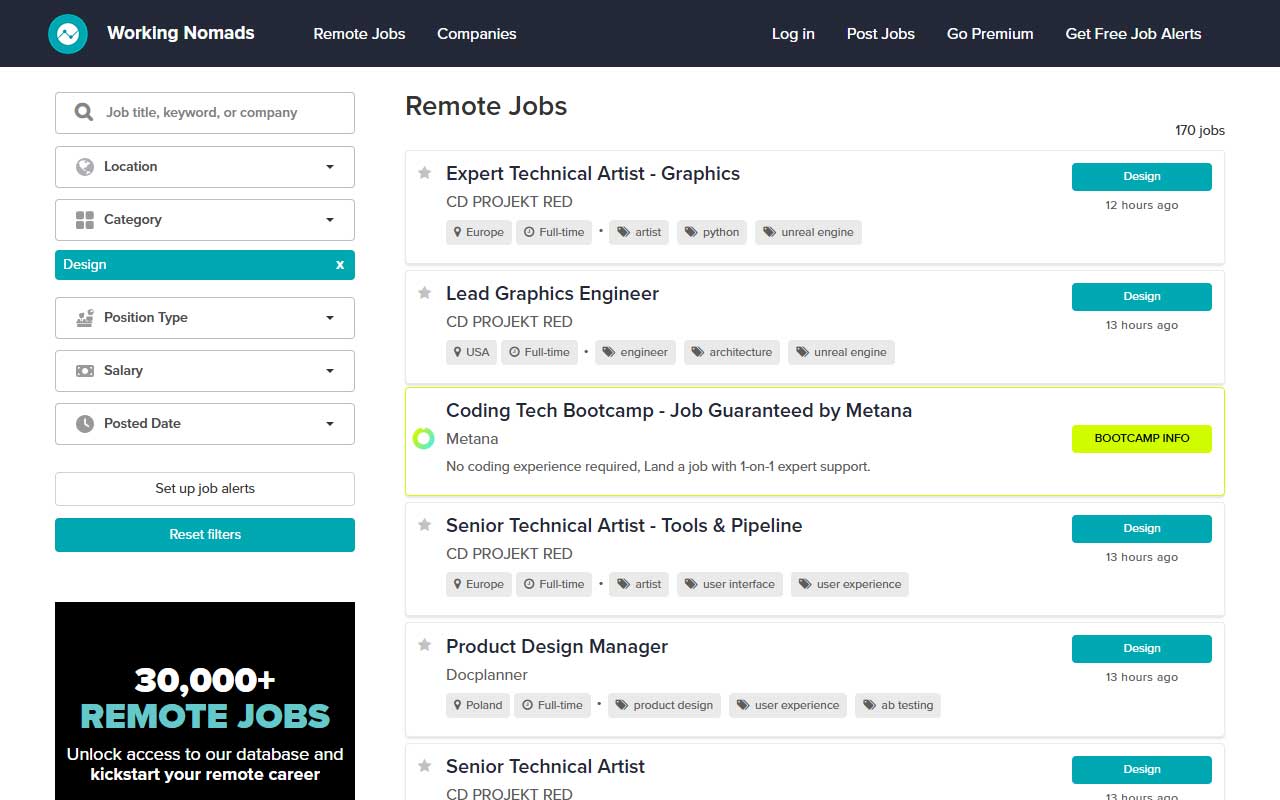Viewport: 1280px width, 800px height.
Task: Click the job title search field
Action: coord(205,113)
